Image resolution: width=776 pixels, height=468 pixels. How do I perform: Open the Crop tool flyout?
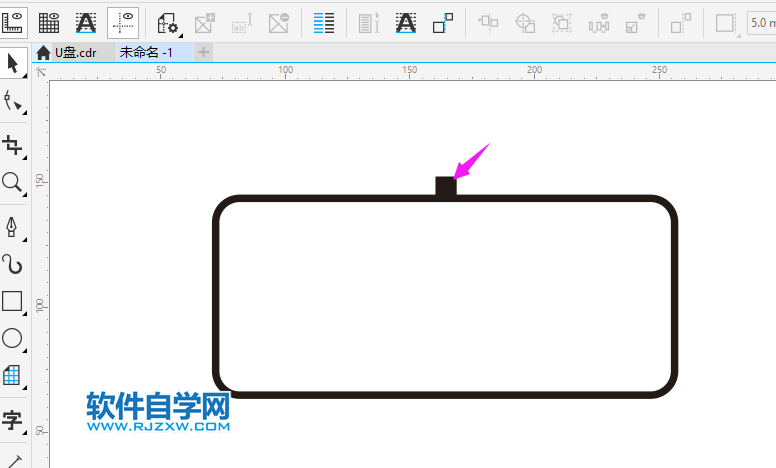pos(13,146)
